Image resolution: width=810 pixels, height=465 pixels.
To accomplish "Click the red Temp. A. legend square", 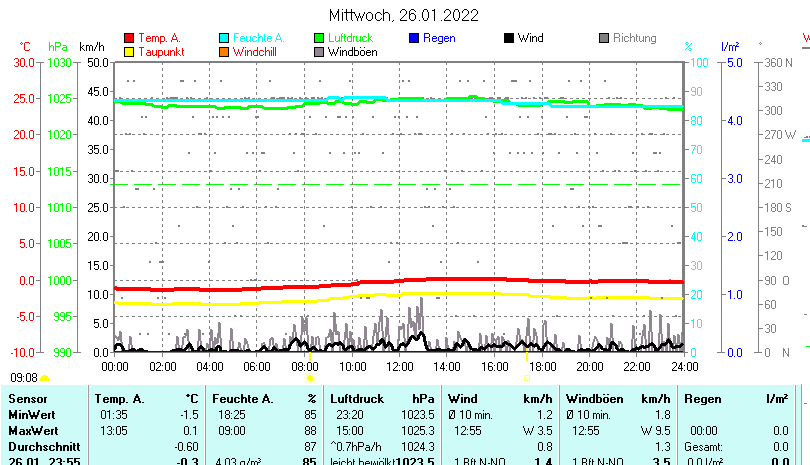I will (x=129, y=38).
